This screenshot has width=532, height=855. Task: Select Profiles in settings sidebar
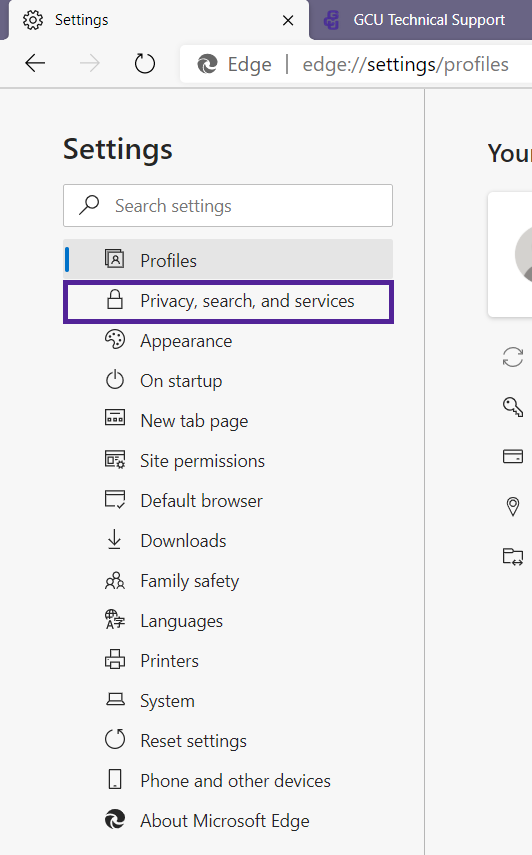[228, 260]
